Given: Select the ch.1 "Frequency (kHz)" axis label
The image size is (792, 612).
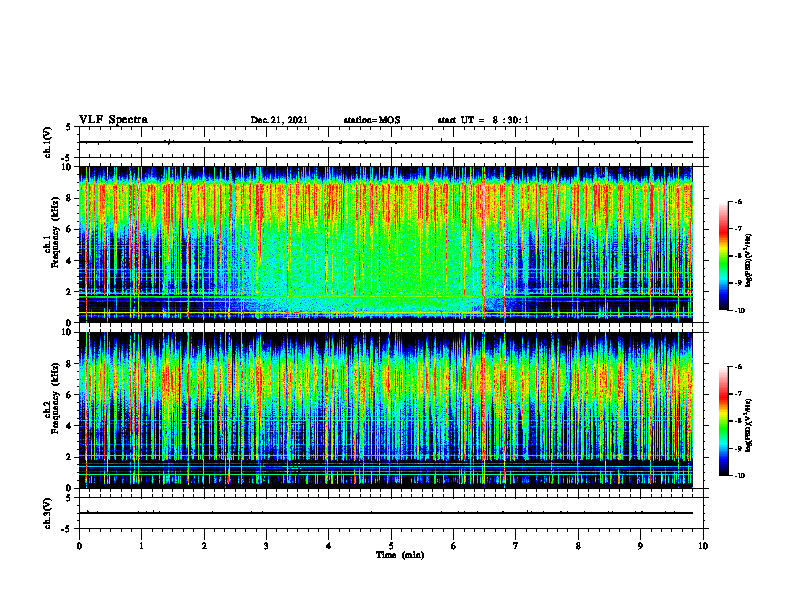Looking at the screenshot, I should (55, 233).
